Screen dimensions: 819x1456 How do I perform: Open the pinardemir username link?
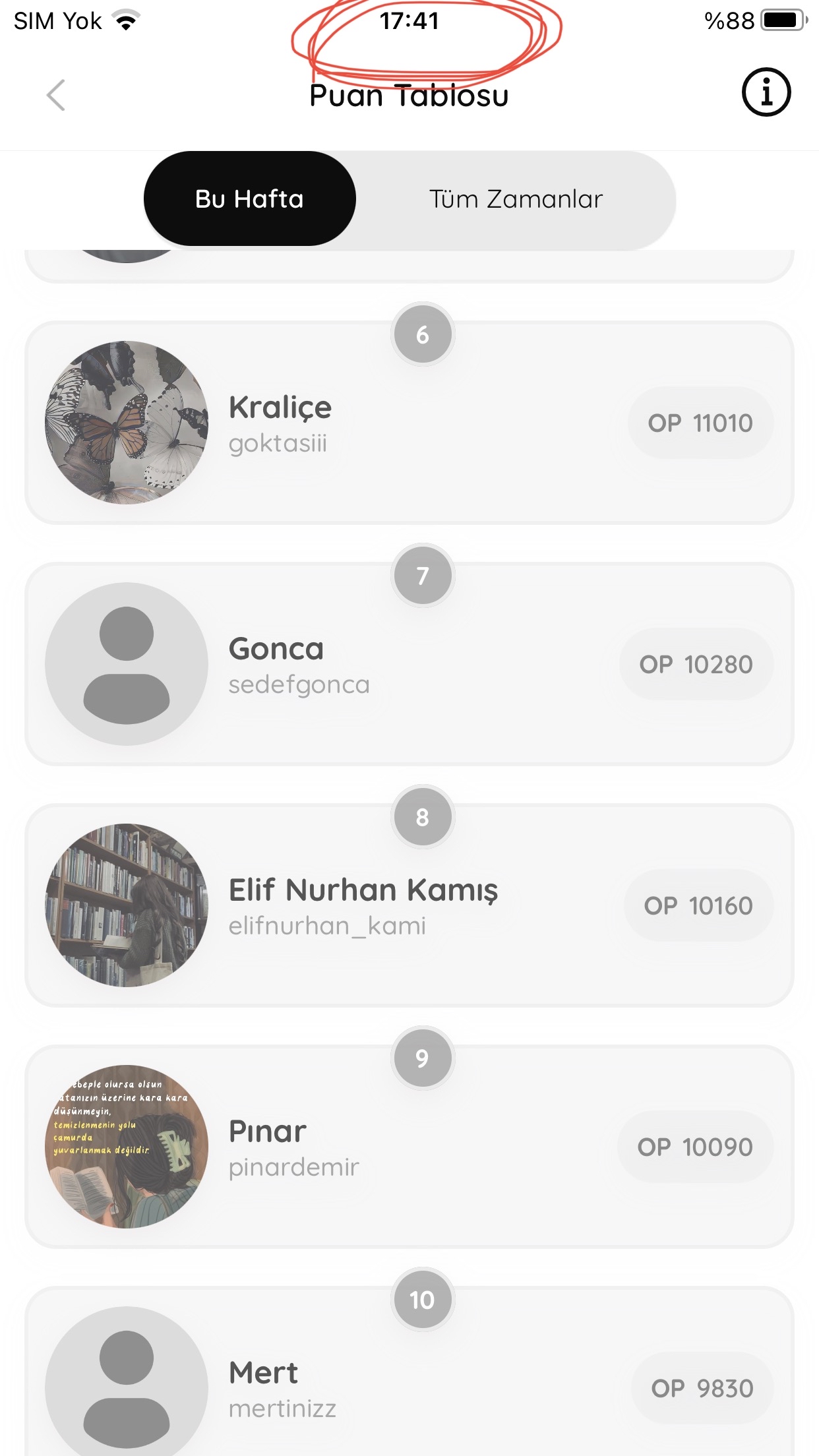pos(294,1167)
